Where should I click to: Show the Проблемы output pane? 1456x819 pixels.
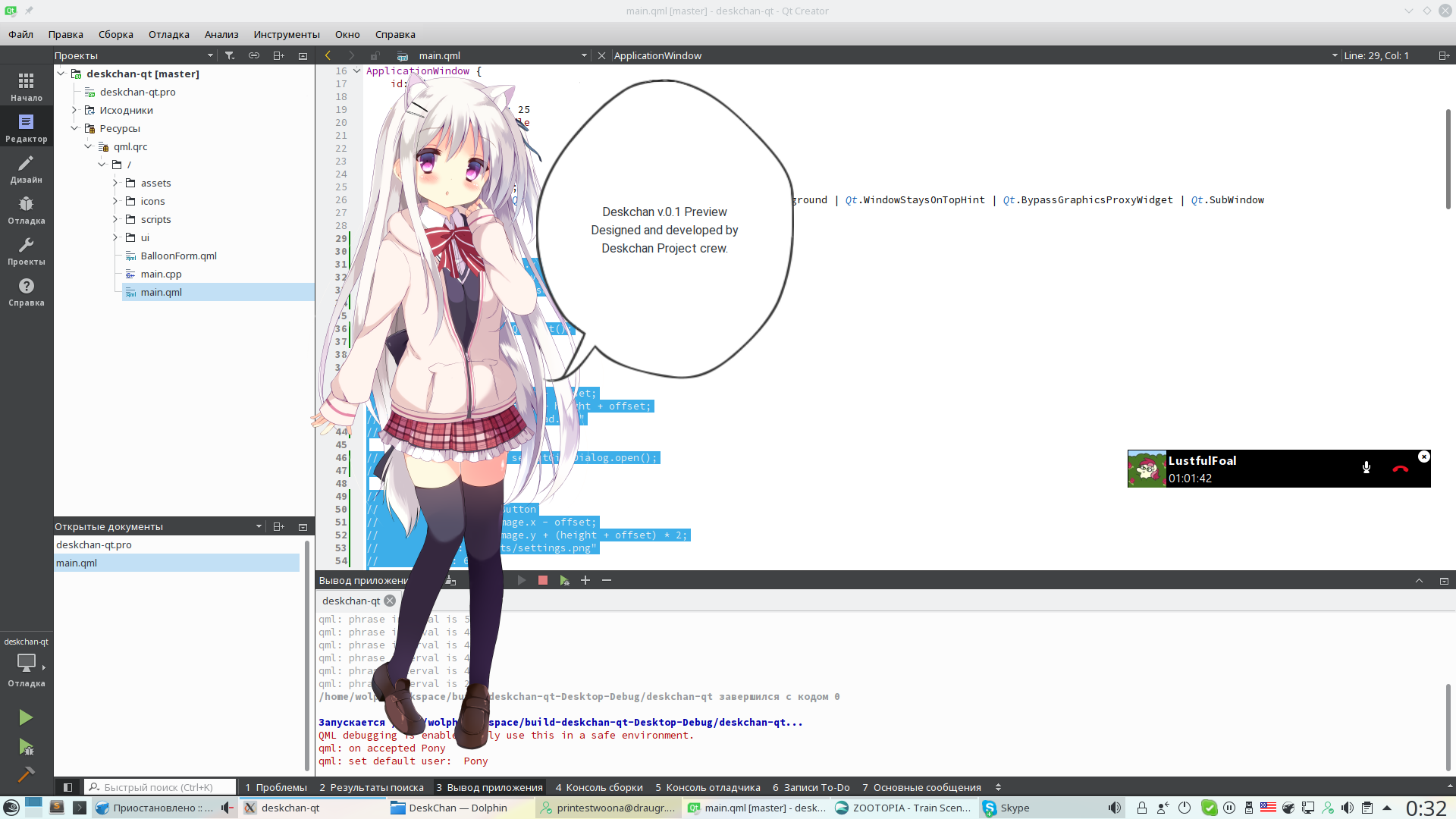point(276,787)
